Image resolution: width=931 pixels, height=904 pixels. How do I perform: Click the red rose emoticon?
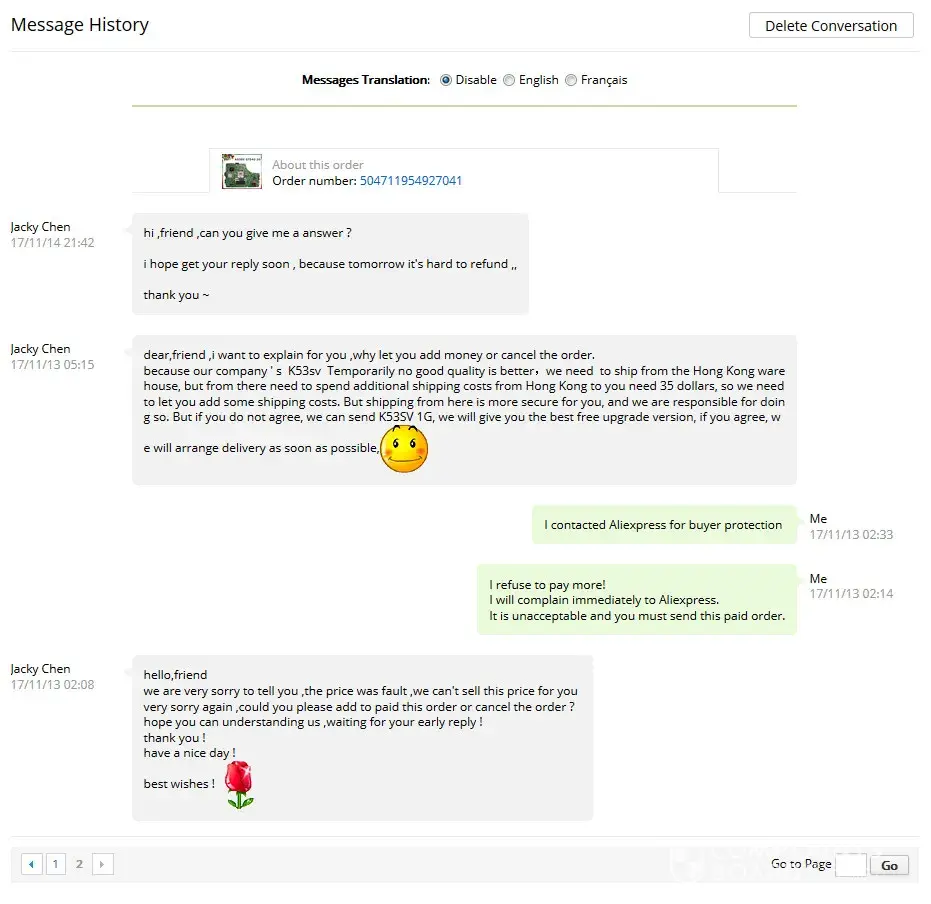239,785
